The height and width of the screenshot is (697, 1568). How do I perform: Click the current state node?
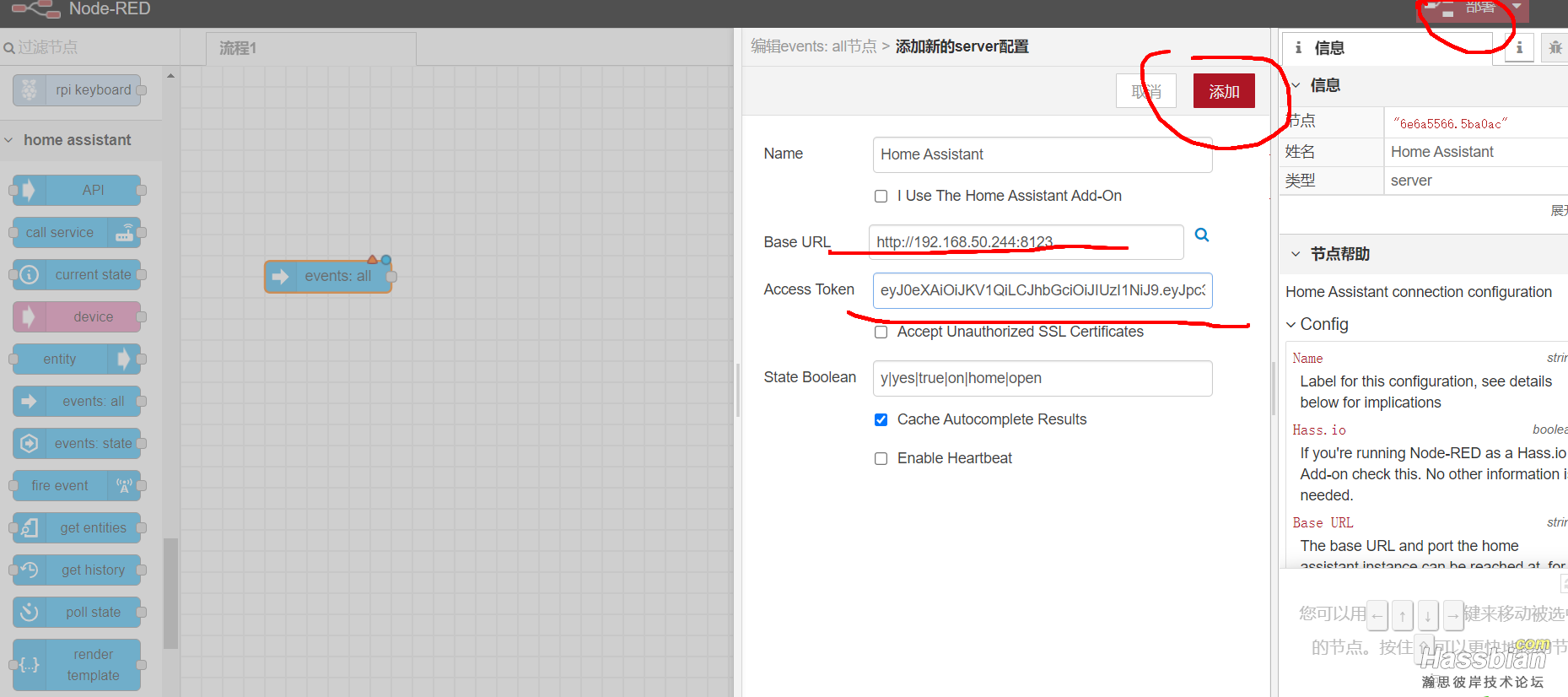[x=78, y=274]
